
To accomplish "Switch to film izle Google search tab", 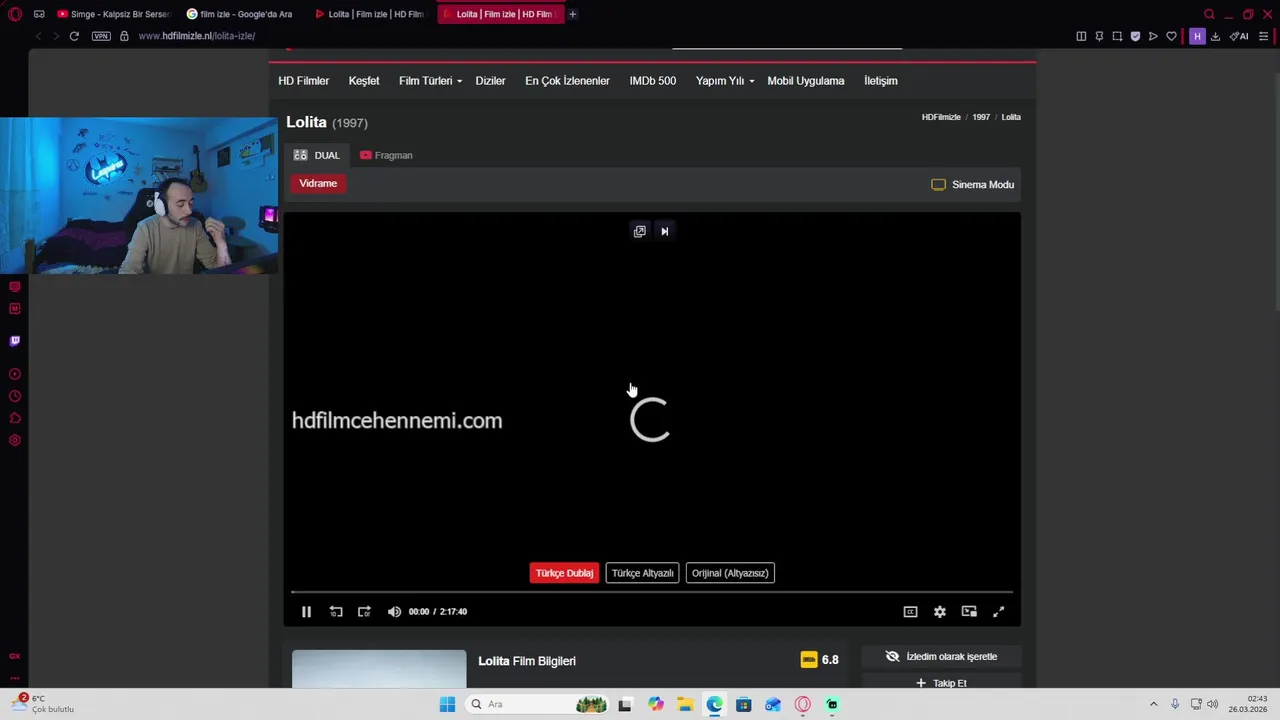I will point(240,14).
